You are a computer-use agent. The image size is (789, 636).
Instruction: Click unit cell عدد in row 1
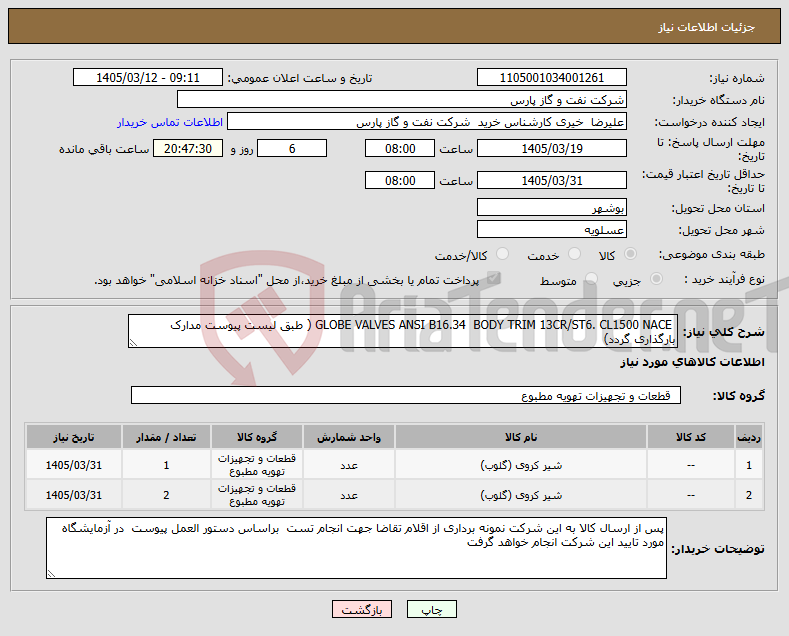349,465
